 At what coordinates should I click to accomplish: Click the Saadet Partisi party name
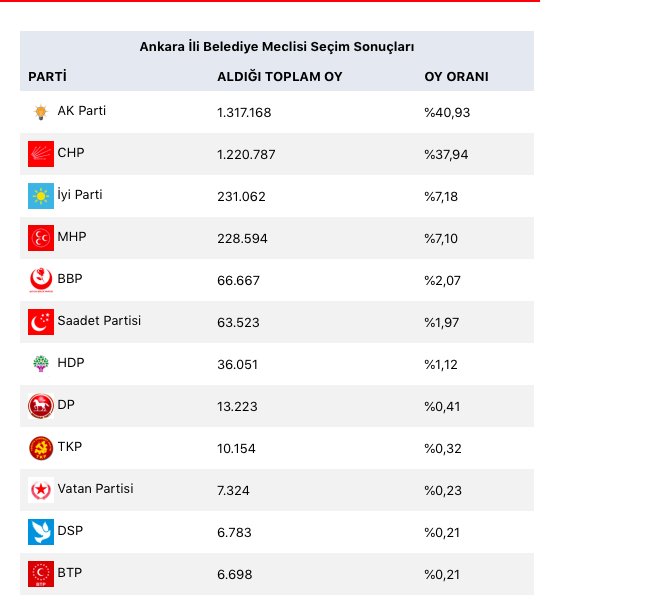click(x=99, y=321)
